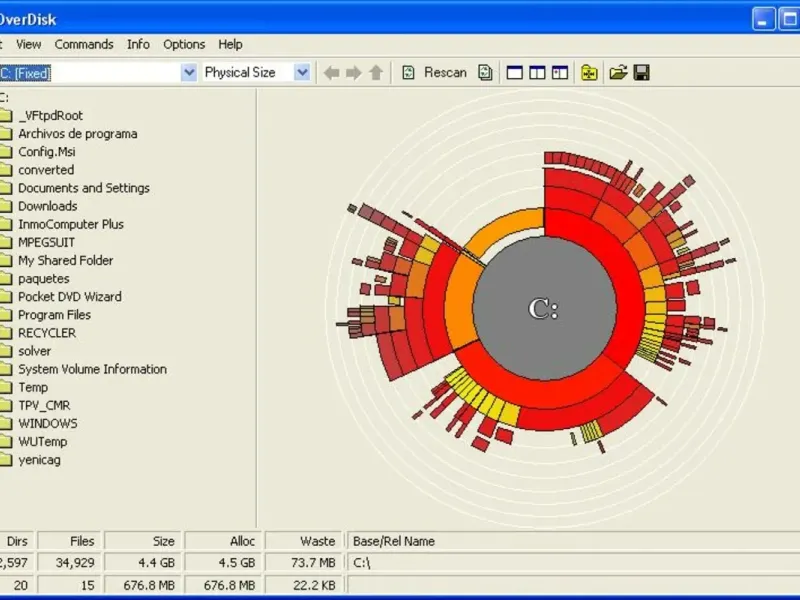The image size is (800, 600).
Task: Switch to the third pane layout icon
Action: coord(560,72)
